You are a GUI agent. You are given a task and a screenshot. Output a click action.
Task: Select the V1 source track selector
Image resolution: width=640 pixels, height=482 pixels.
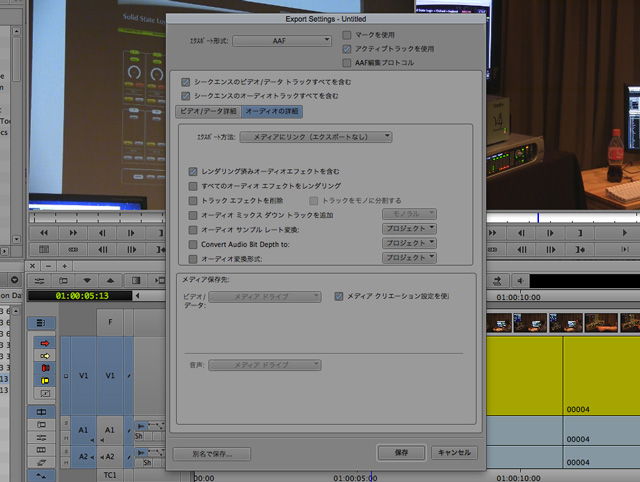click(x=83, y=375)
